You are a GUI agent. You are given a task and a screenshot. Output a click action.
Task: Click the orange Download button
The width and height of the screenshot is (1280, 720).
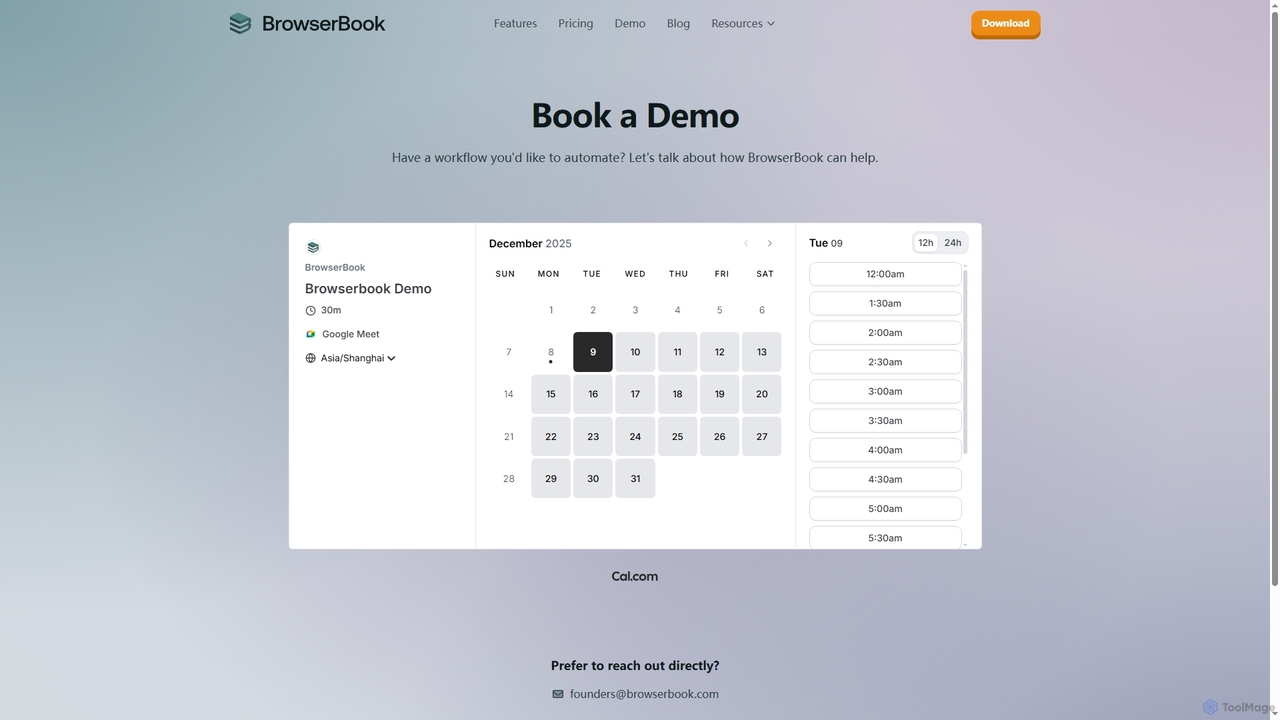(x=1005, y=24)
